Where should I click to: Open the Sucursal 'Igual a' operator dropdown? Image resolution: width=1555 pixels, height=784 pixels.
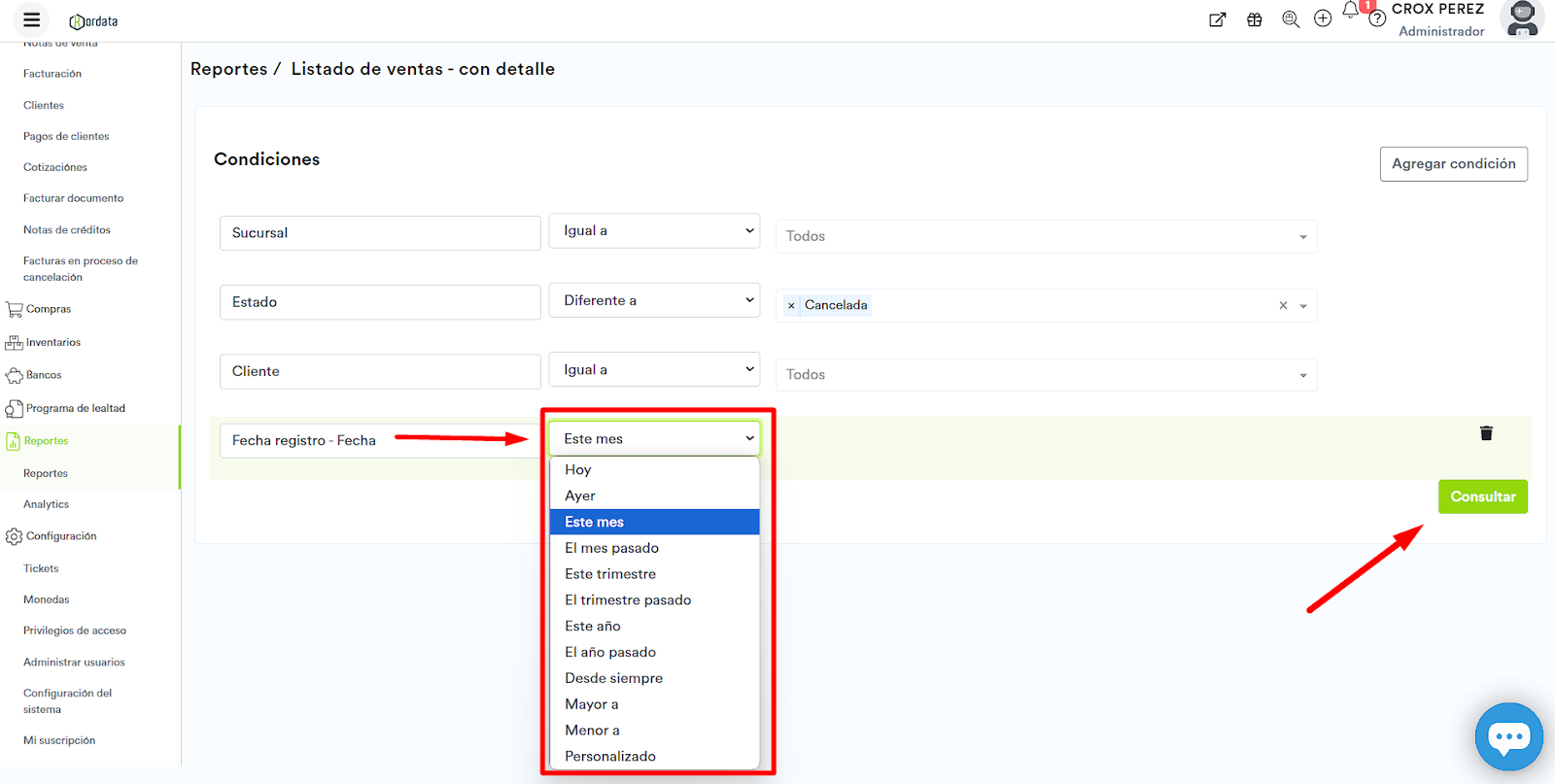(654, 231)
